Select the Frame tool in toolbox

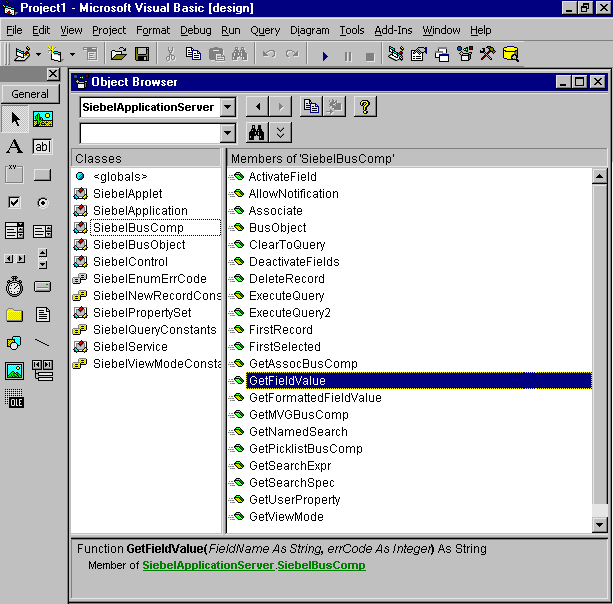click(x=15, y=174)
